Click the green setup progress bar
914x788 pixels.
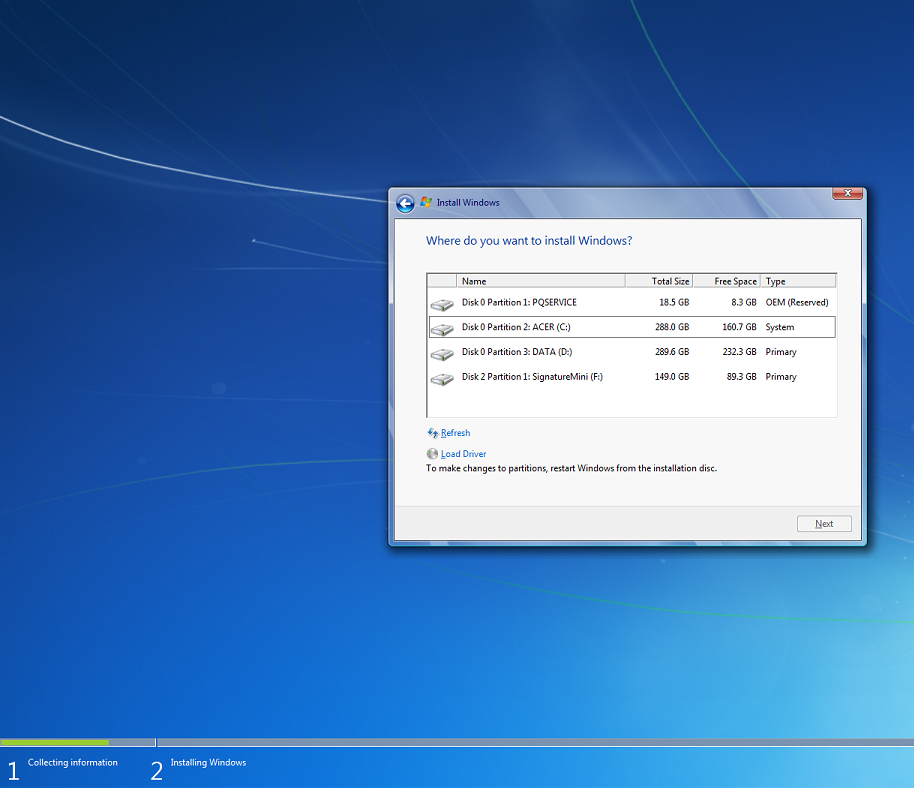(x=55, y=743)
